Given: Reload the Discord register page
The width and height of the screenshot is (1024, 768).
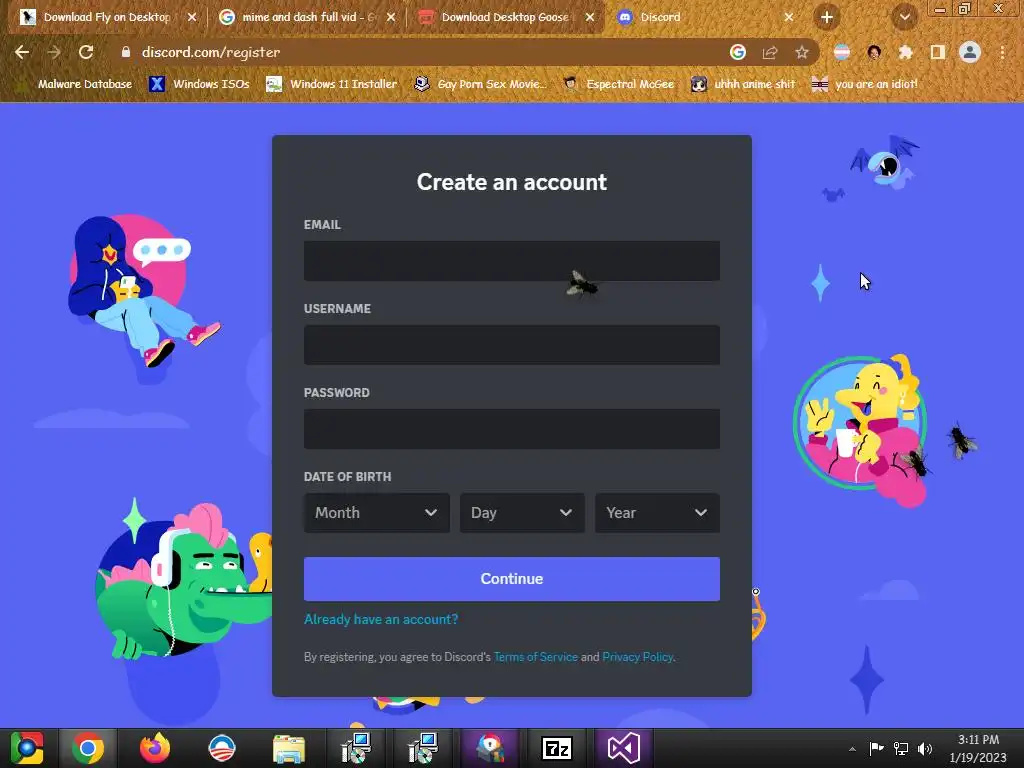Looking at the screenshot, I should pyautogui.click(x=86, y=52).
